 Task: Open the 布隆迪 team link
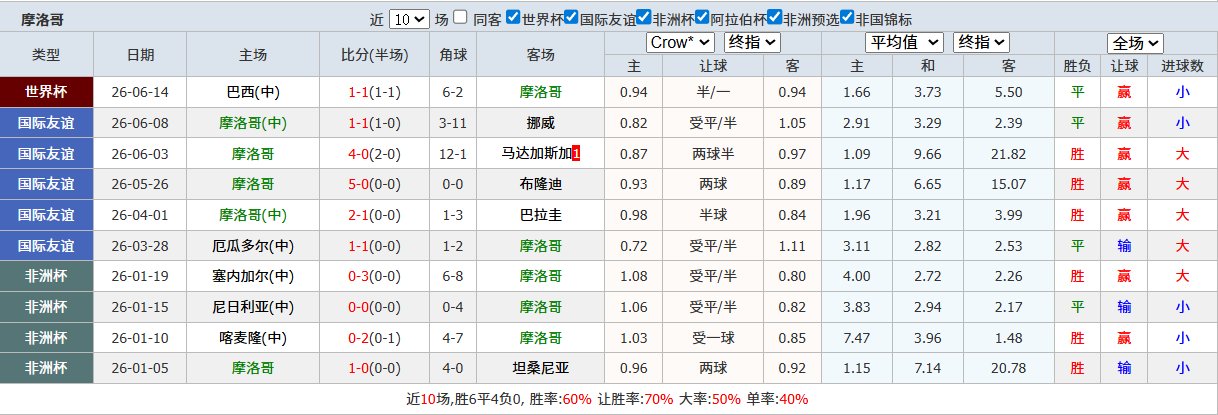[541, 184]
